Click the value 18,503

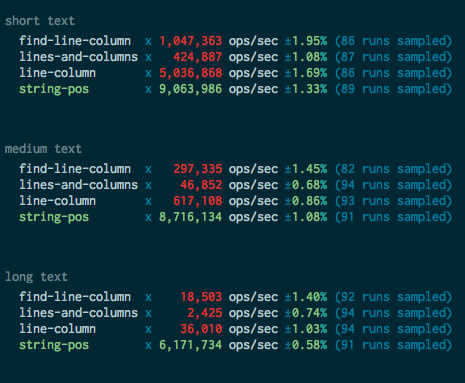pos(201,297)
